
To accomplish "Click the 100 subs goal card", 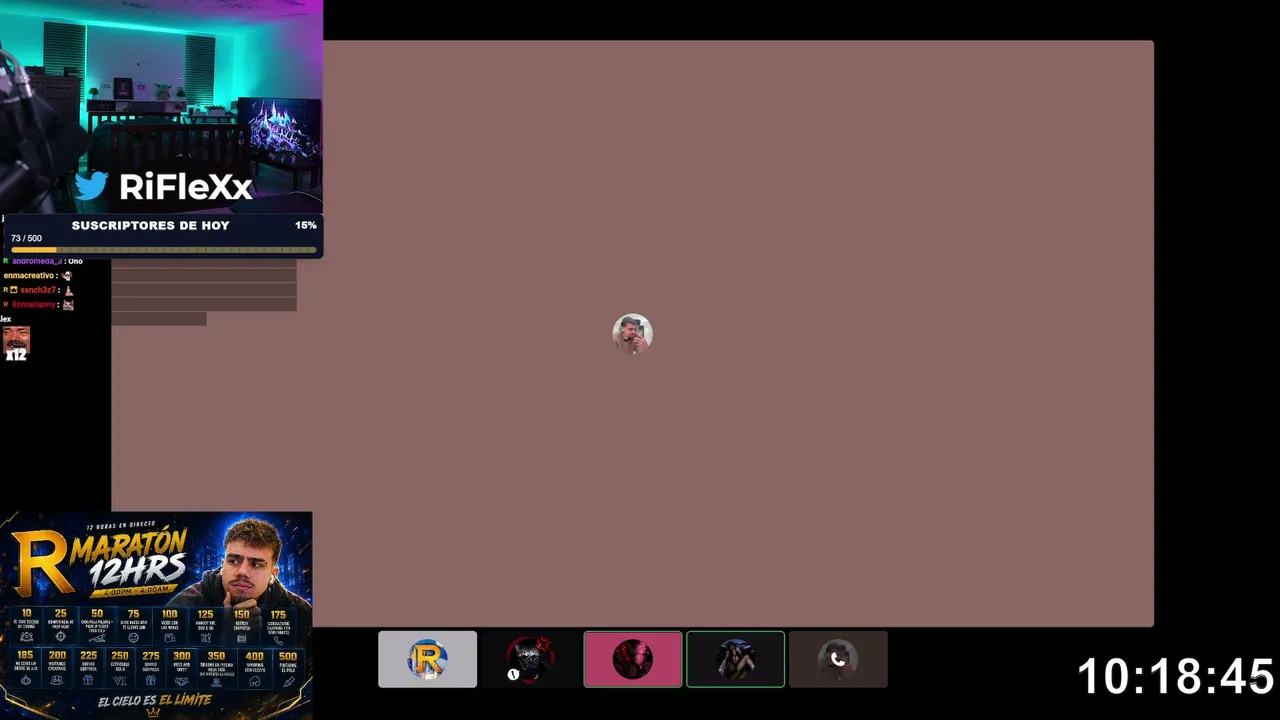I will [x=170, y=626].
